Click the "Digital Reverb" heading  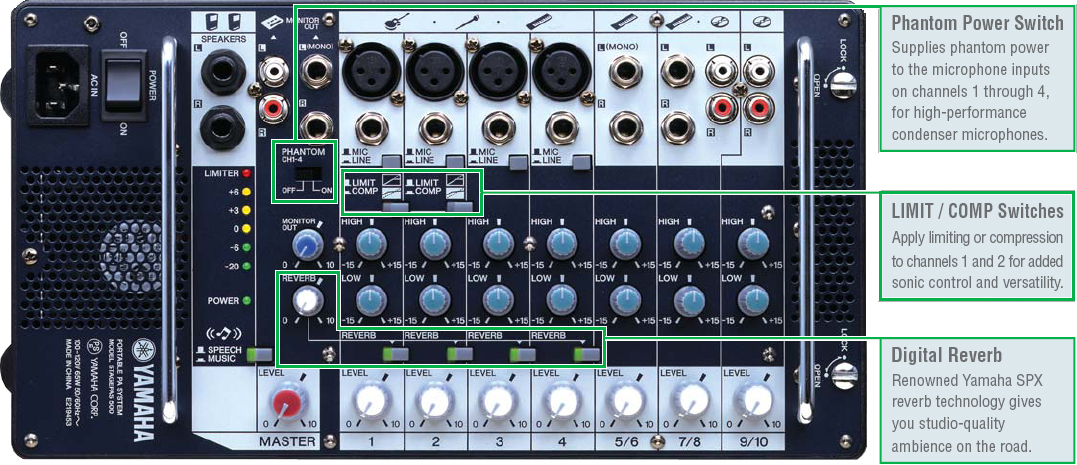[x=946, y=354]
